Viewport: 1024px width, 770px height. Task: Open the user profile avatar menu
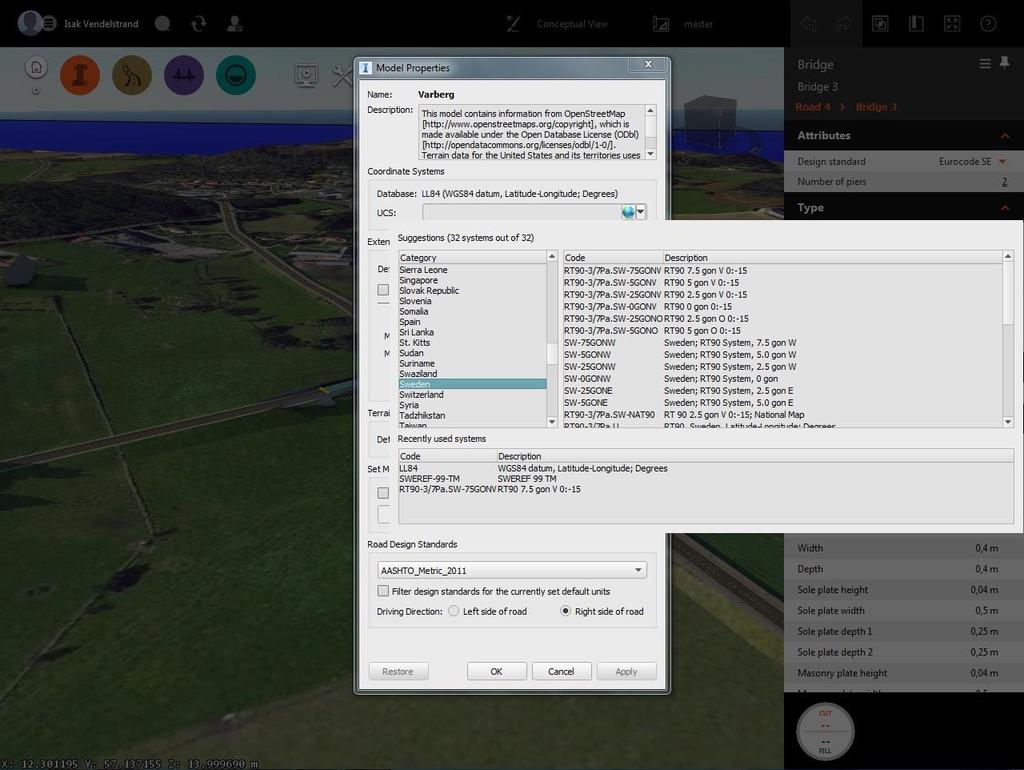coord(30,23)
